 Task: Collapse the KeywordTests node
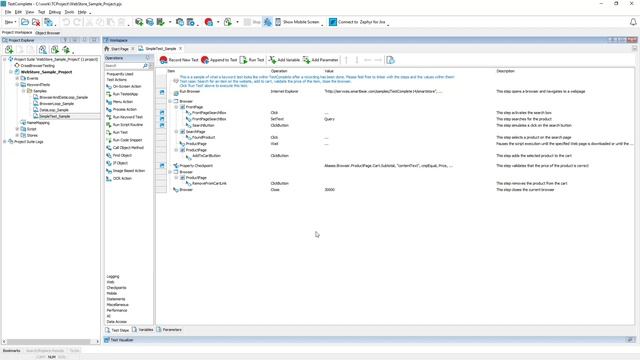pos(17,85)
